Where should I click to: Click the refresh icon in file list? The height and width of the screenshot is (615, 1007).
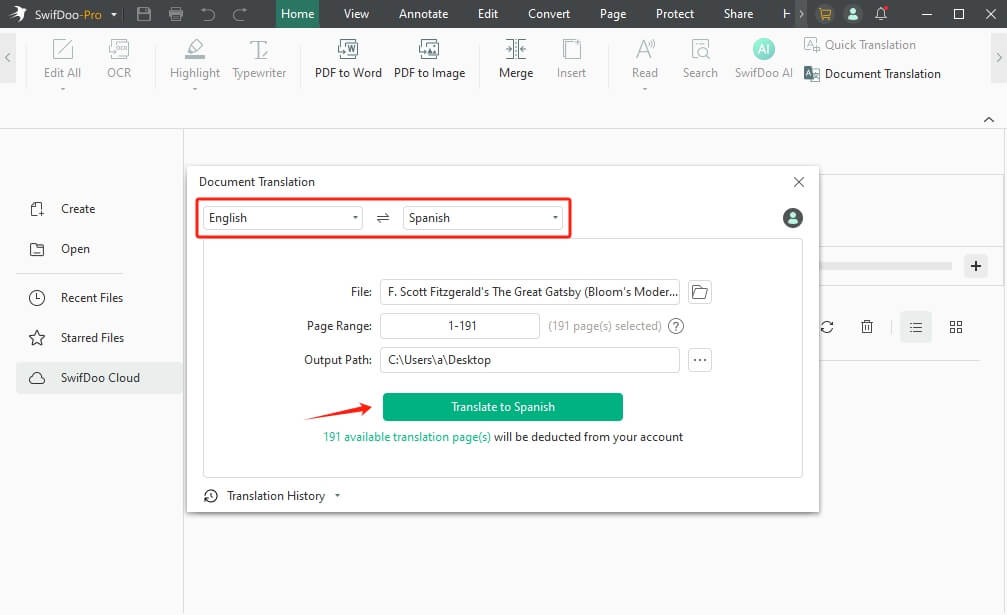[827, 327]
